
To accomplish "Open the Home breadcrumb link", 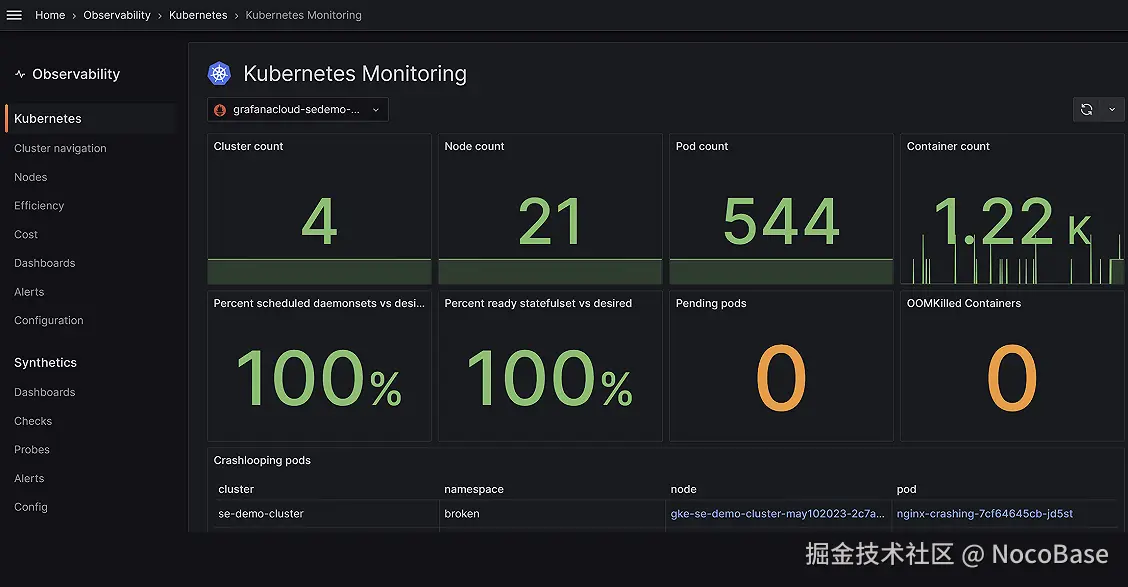I will click(x=50, y=15).
